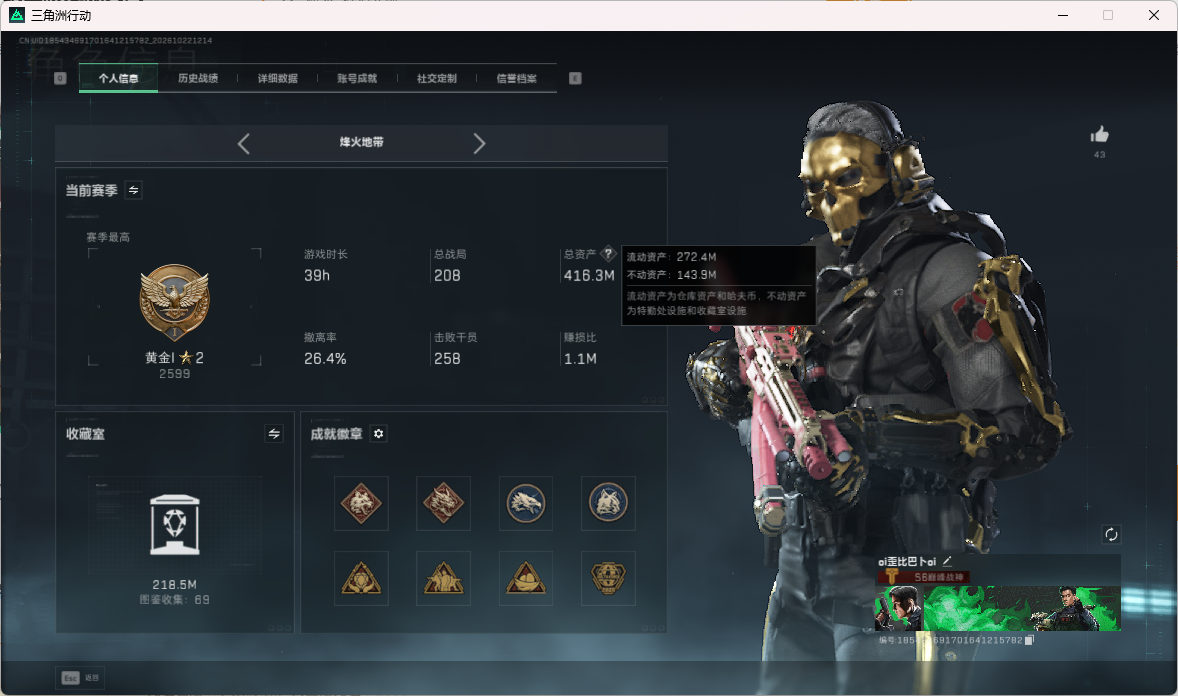
Task: Toggle collection room swap icon
Action: [x=274, y=434]
